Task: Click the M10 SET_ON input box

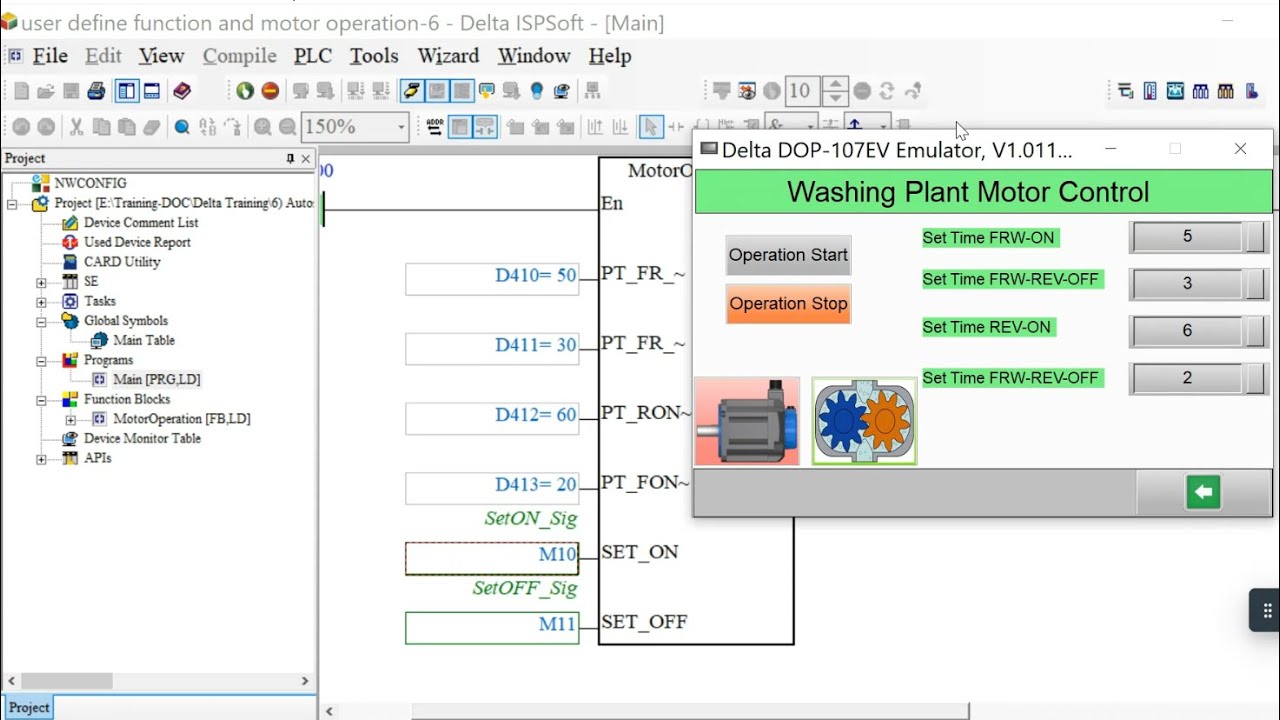Action: [492, 558]
